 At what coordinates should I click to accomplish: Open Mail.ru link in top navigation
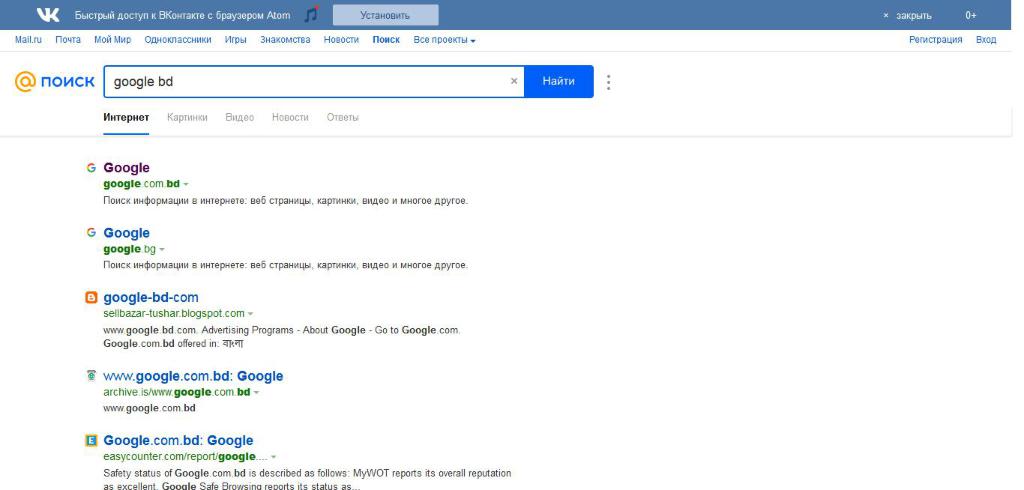pyautogui.click(x=28, y=40)
